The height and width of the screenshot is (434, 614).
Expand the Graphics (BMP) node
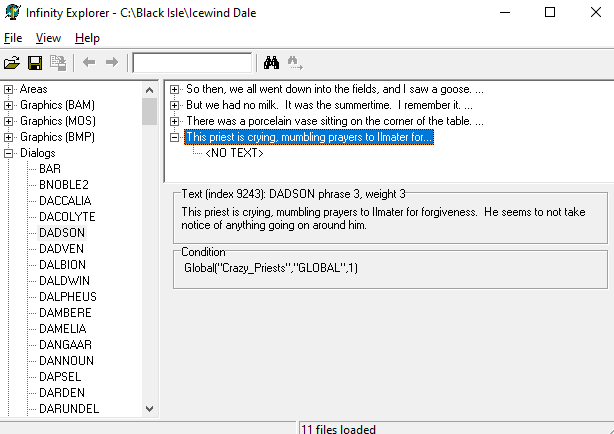(8, 137)
